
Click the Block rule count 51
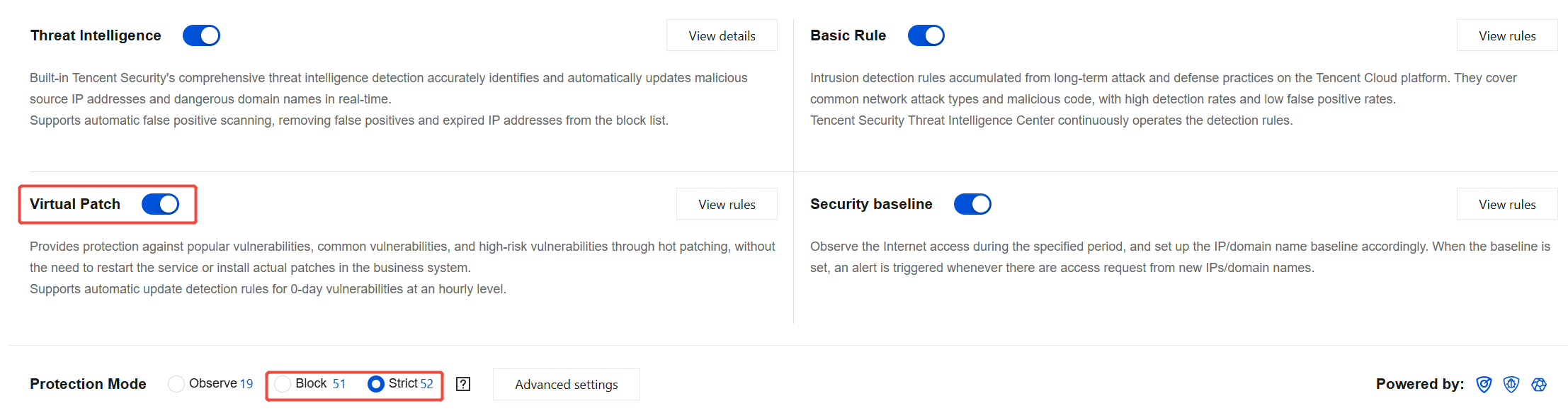(x=339, y=384)
